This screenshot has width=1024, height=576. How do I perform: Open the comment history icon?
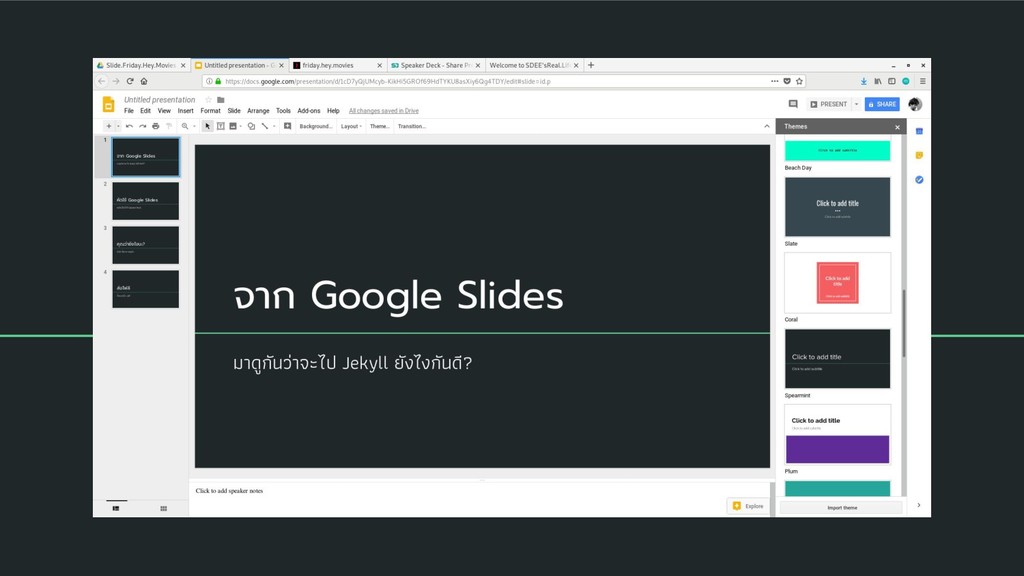coord(793,104)
